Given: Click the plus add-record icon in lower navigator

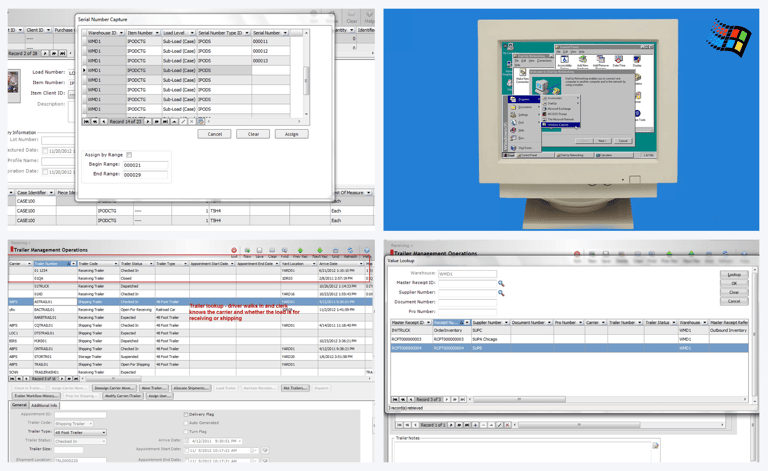Looking at the screenshot, I should pyautogui.click(x=475, y=425).
